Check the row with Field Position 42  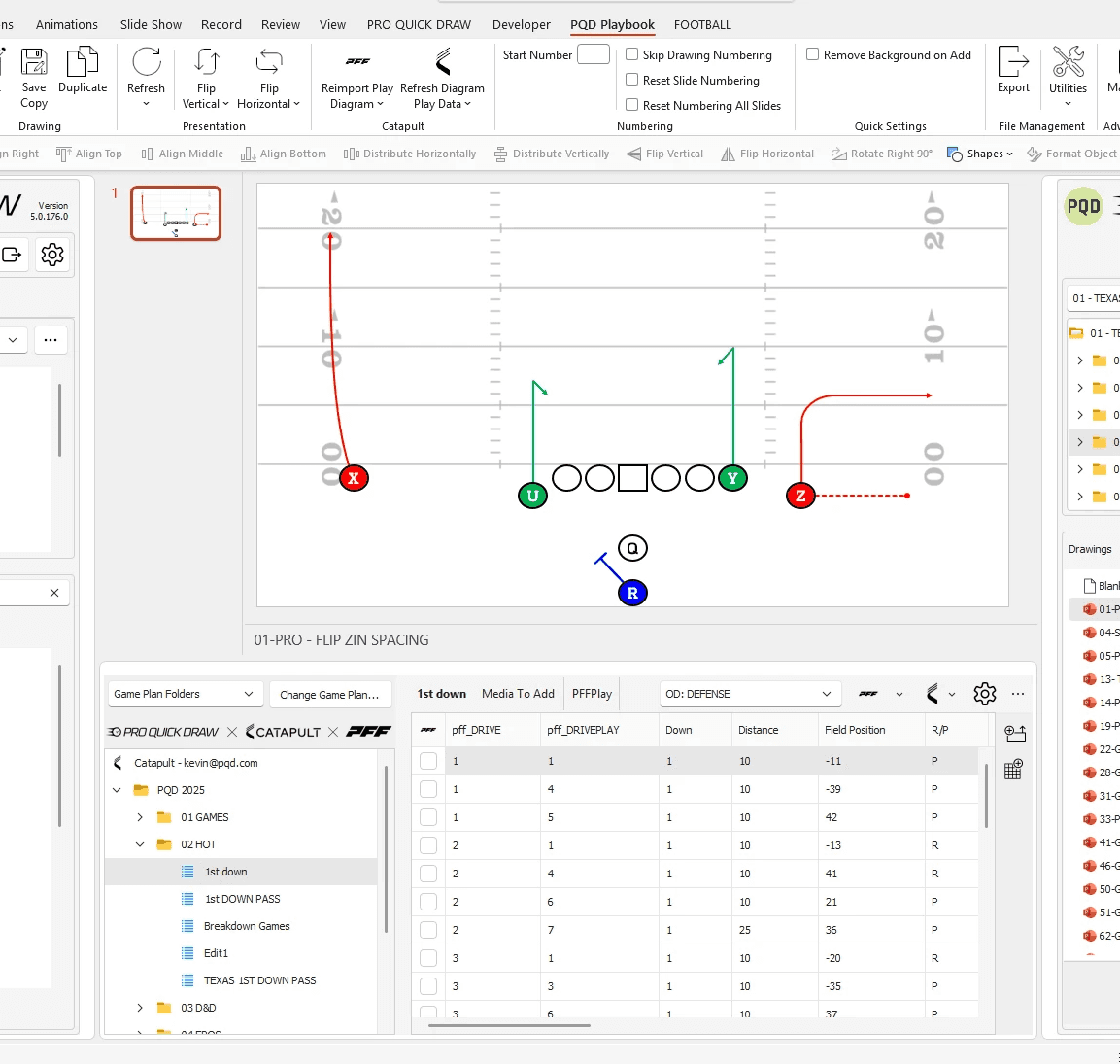(x=428, y=817)
